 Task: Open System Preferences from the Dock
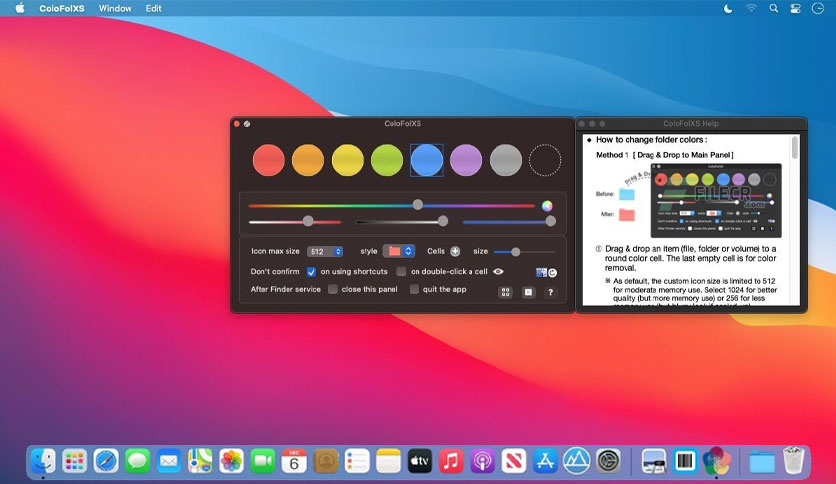pyautogui.click(x=608, y=461)
